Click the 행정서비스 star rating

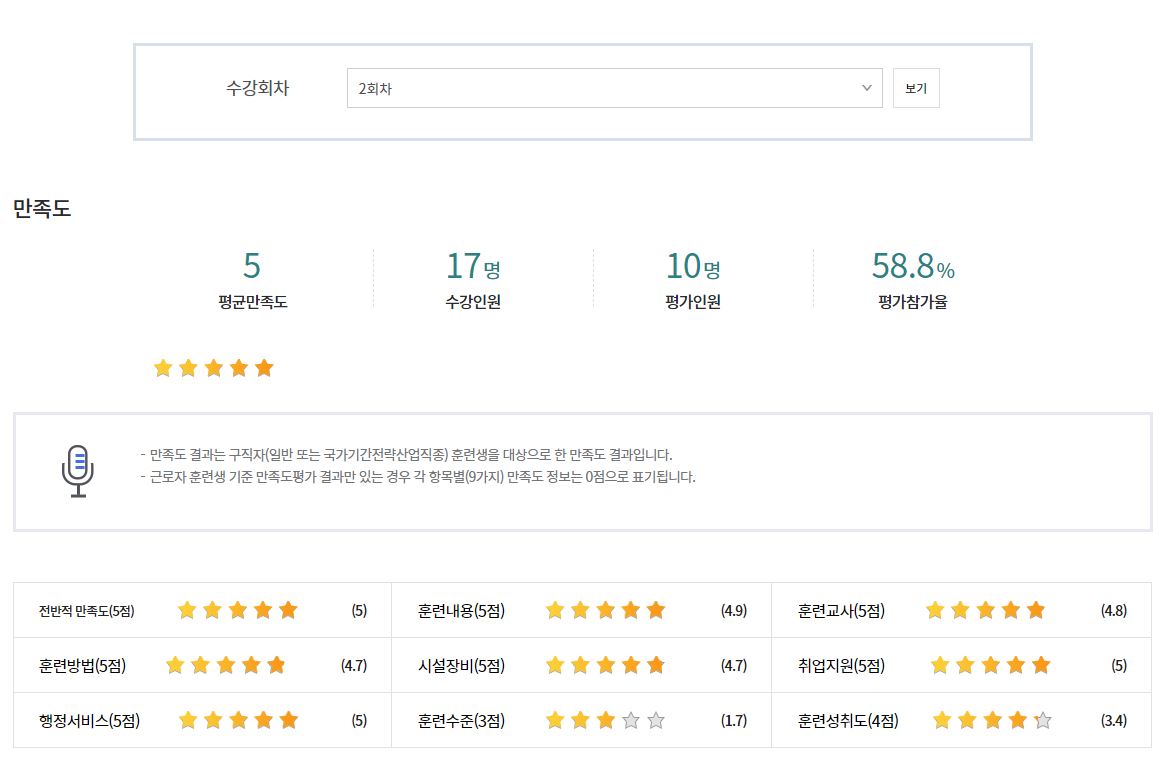point(238,721)
